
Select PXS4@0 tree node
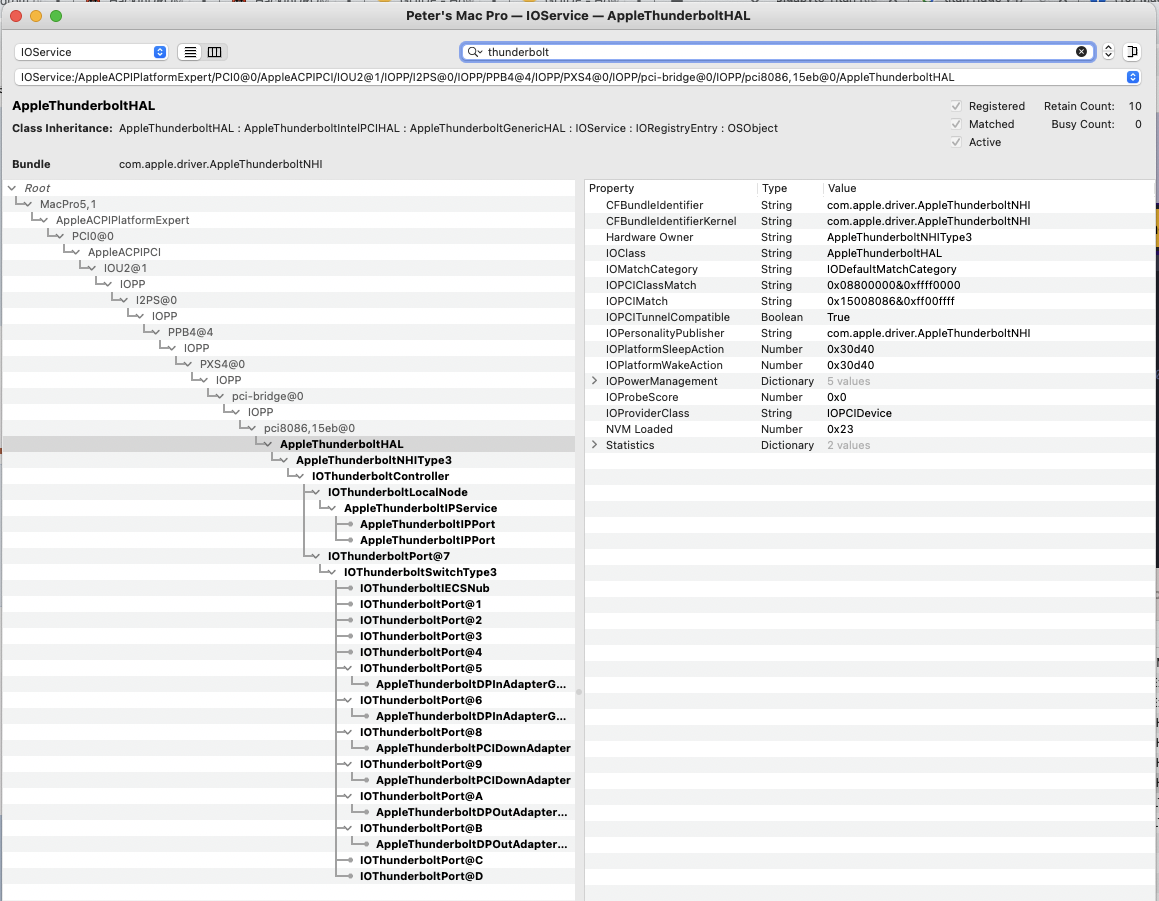pyautogui.click(x=222, y=364)
